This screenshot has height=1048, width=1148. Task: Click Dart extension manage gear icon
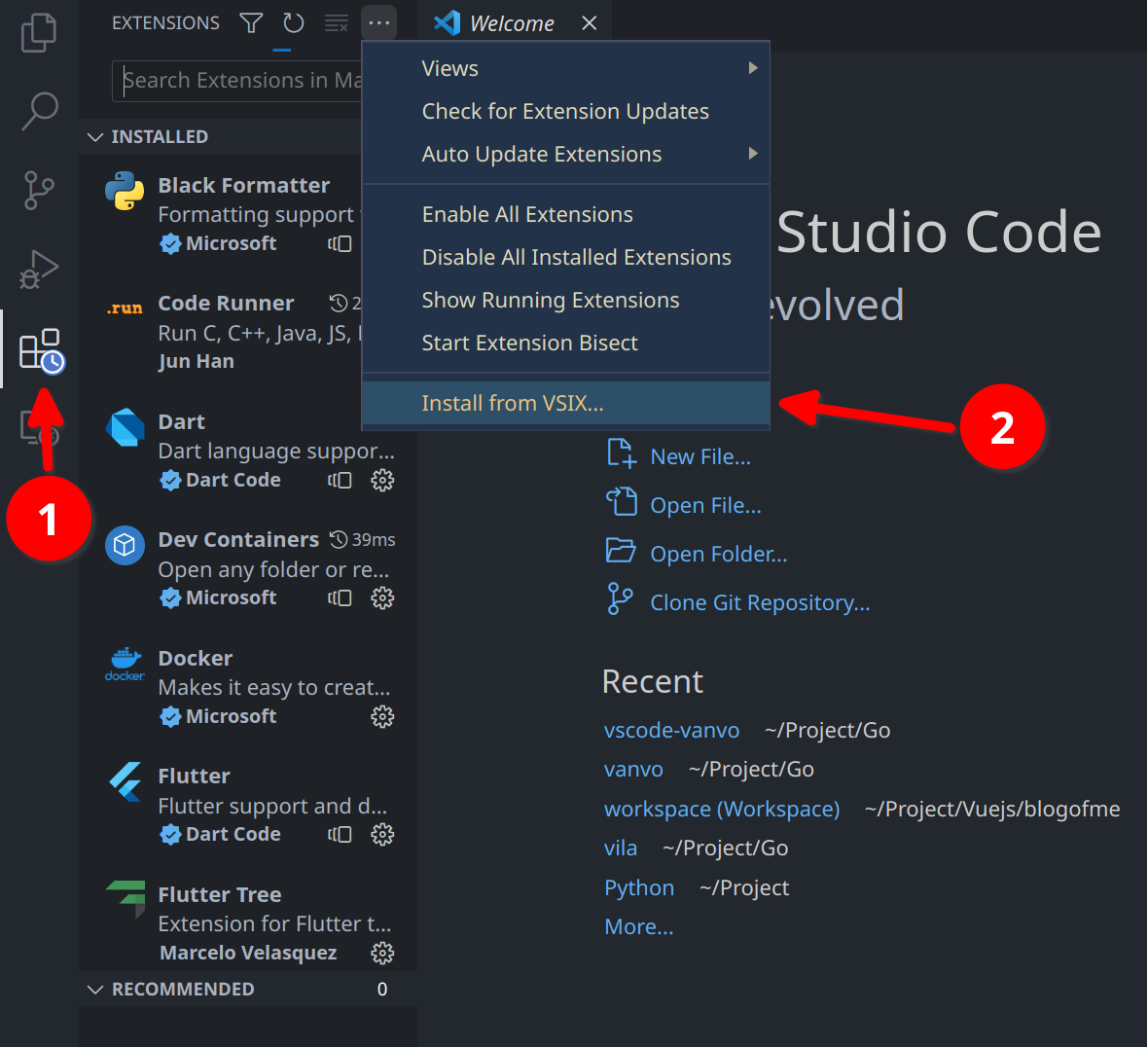tap(382, 481)
